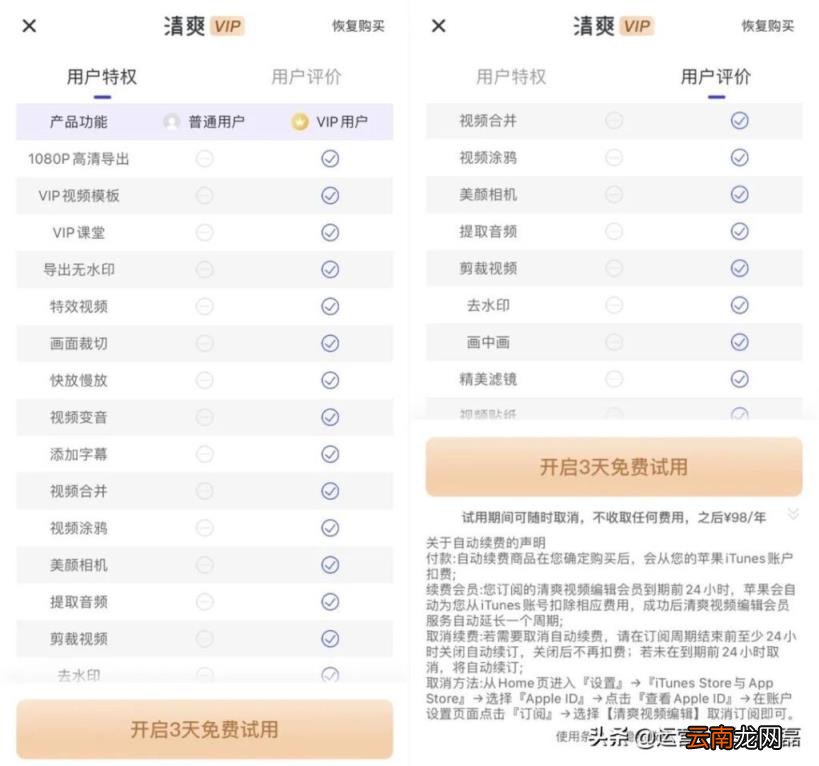This screenshot has height=766, width=819.
Task: Click normal-user dash icon for VIP课堂
Action: tap(205, 232)
